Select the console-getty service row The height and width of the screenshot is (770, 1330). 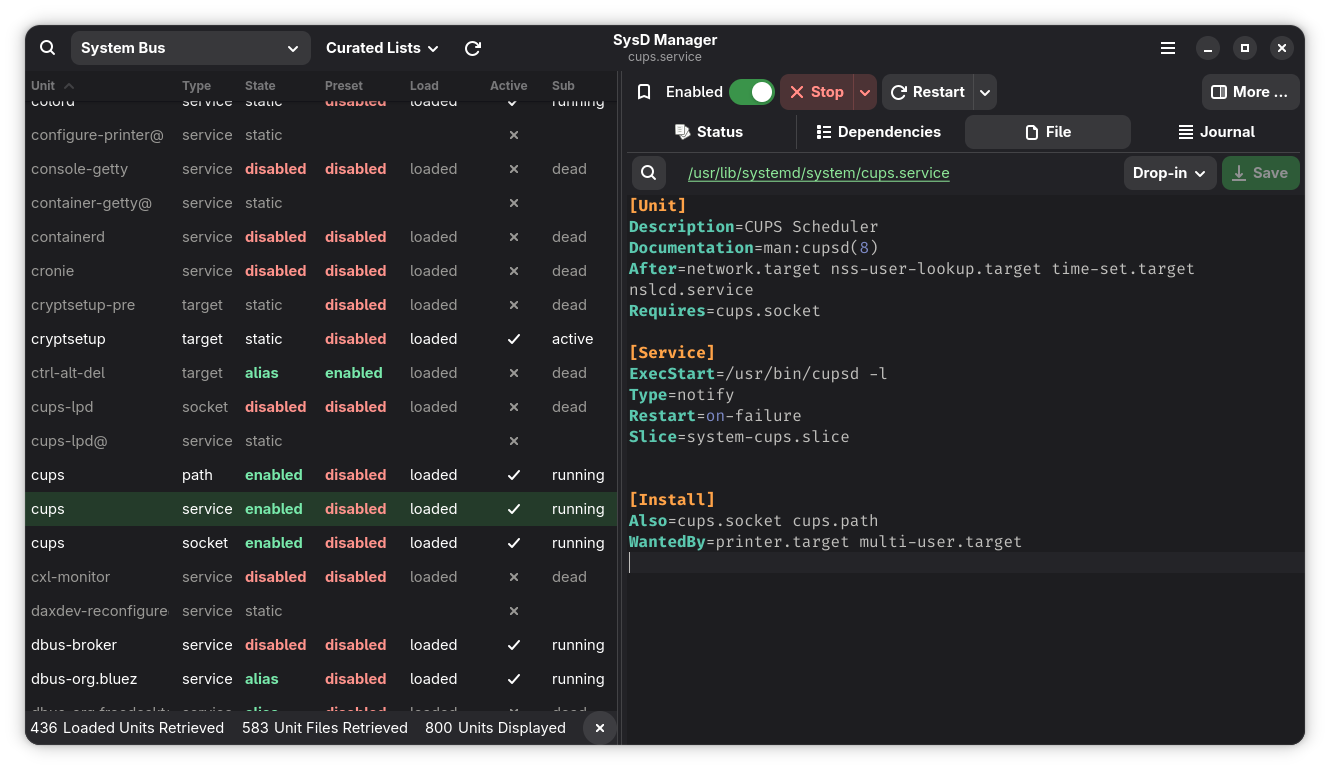tap(321, 169)
